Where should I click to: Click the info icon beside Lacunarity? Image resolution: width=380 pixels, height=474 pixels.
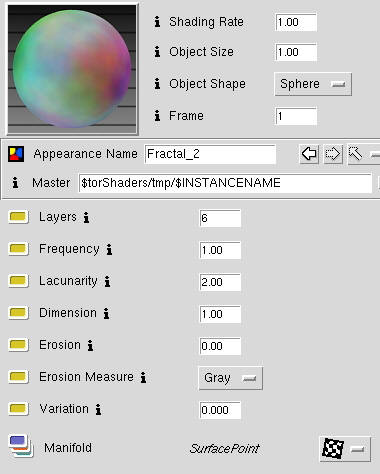(x=107, y=282)
